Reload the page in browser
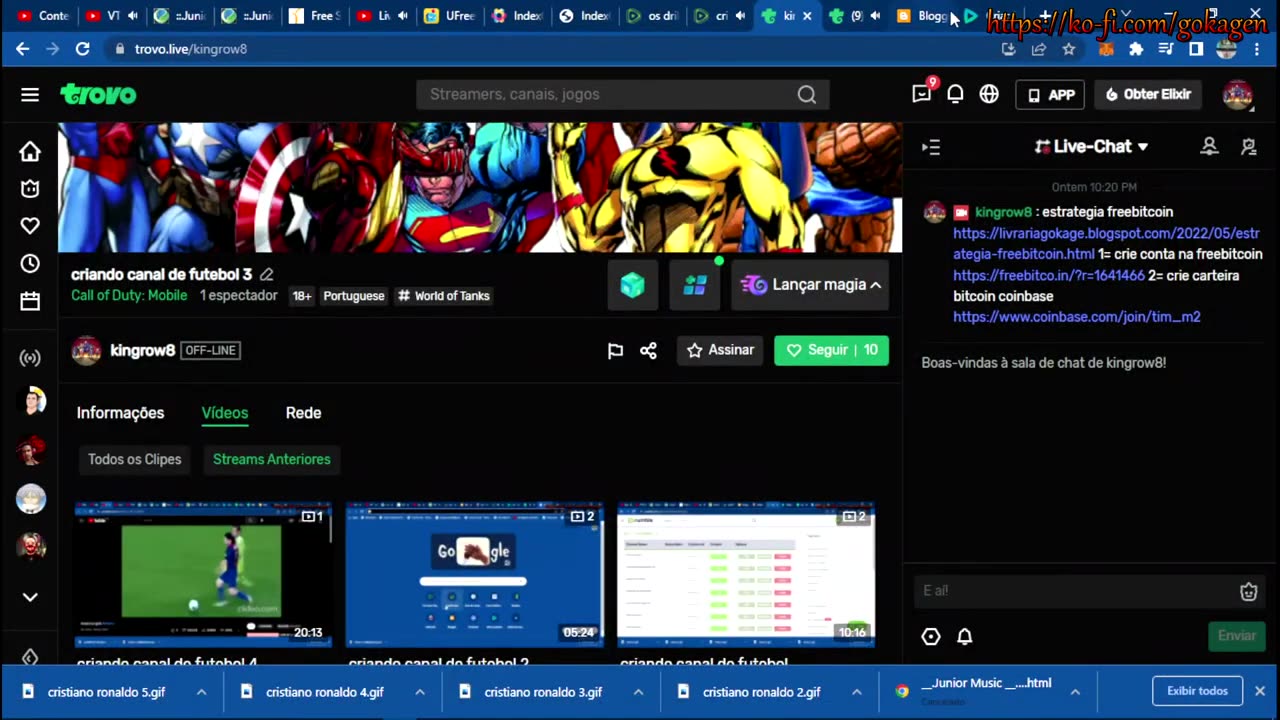Screen dimensions: 1280x720 [x=83, y=49]
